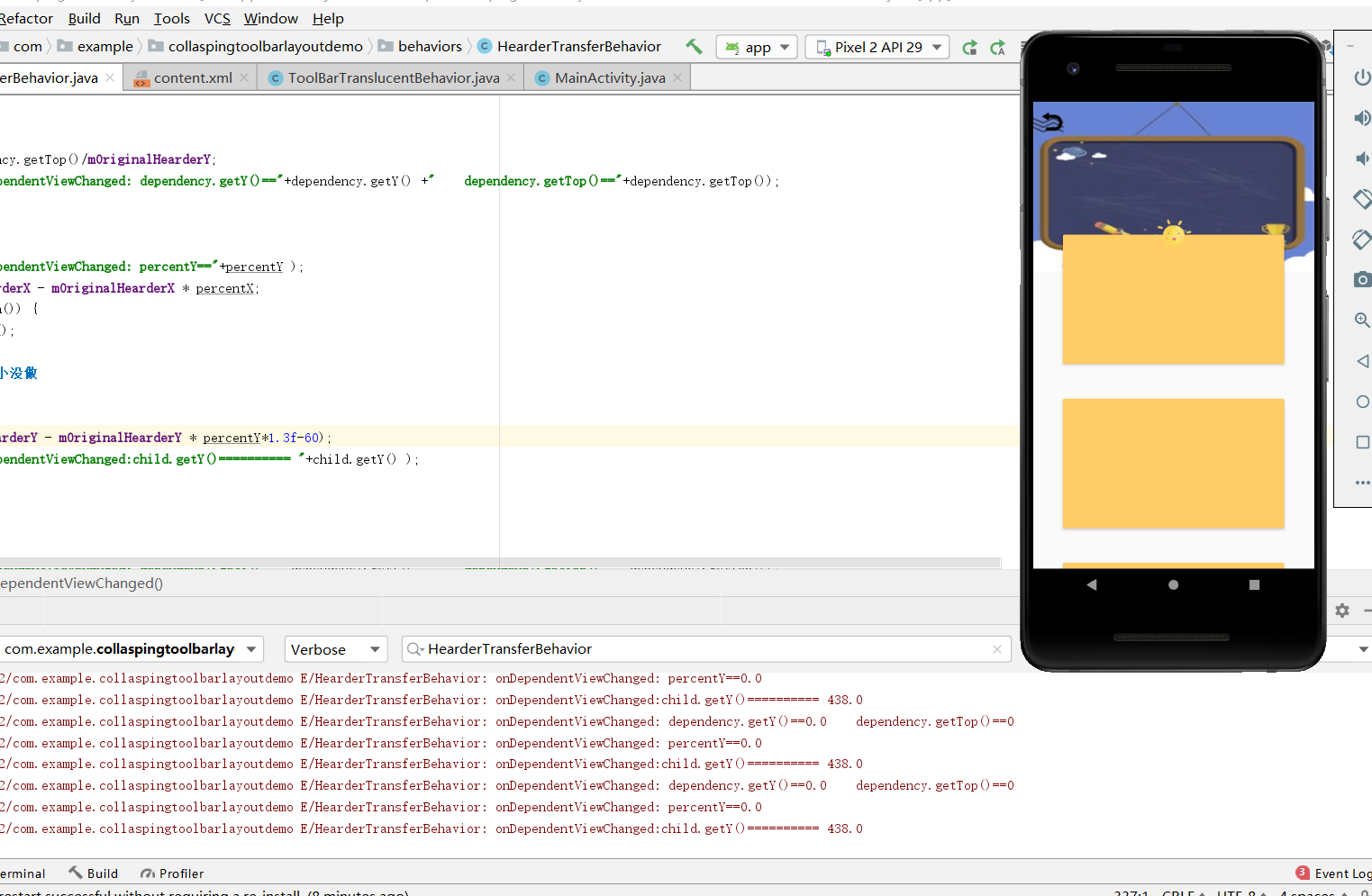Open the Profiler tool window button
Image resolution: width=1372 pixels, height=896 pixels.
172,873
